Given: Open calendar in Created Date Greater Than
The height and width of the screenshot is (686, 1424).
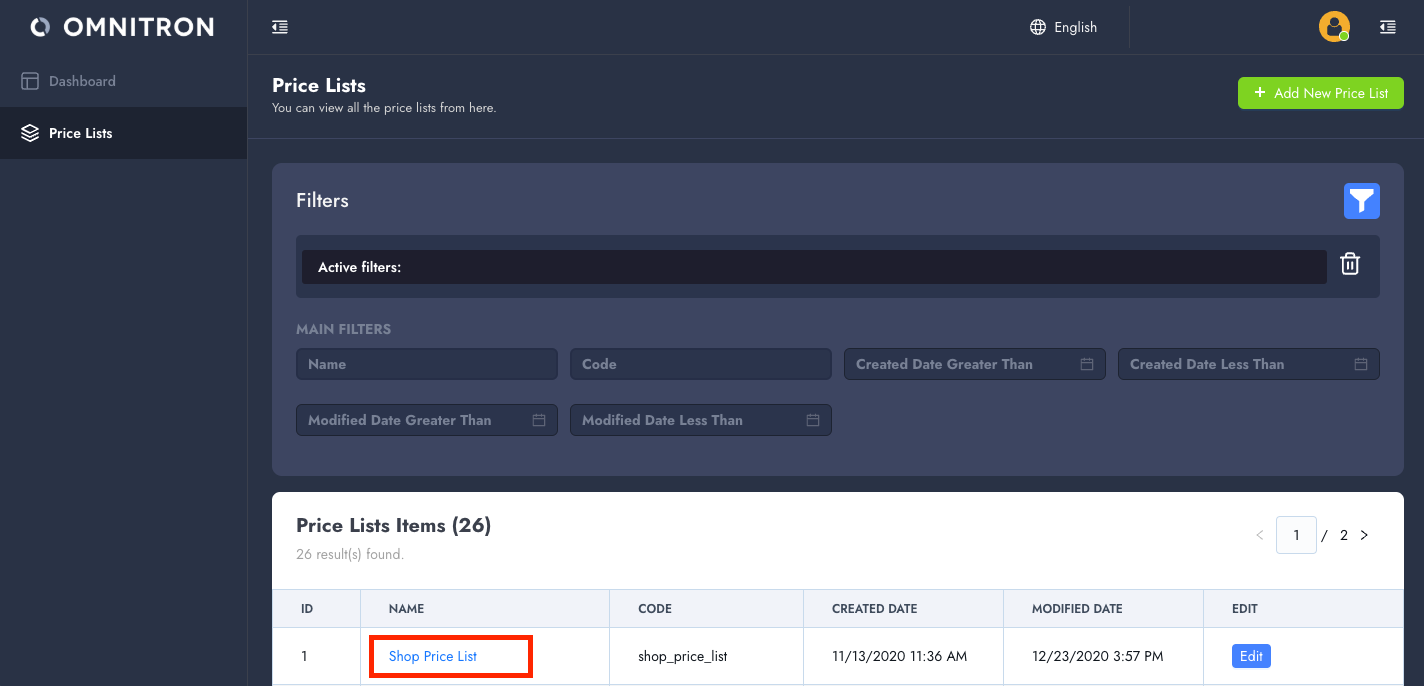Looking at the screenshot, I should 1087,364.
